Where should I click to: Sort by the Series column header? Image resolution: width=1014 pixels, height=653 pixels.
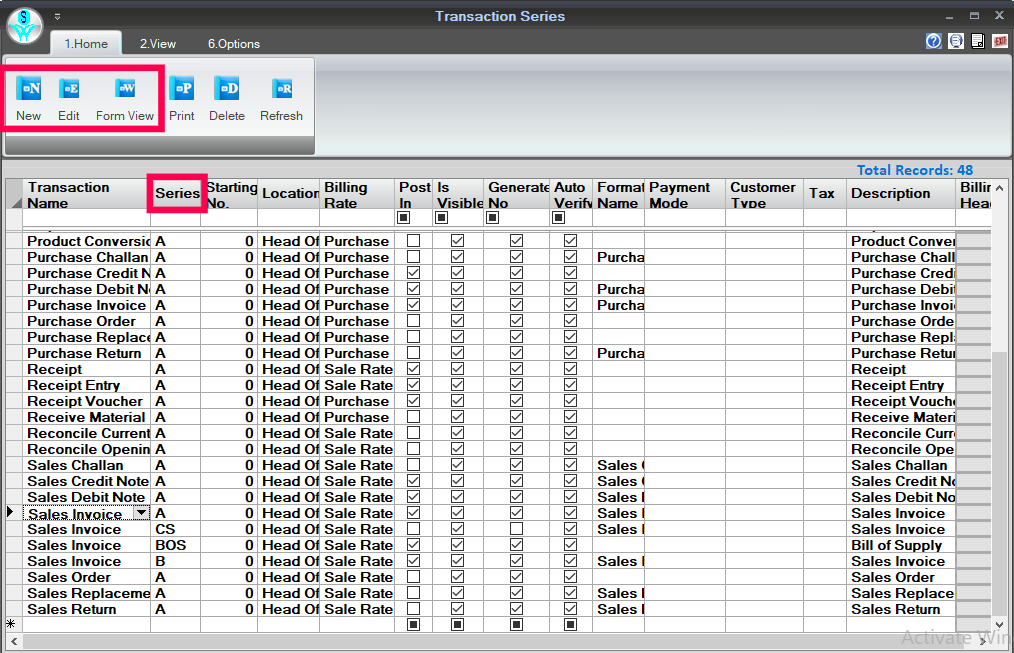[177, 194]
